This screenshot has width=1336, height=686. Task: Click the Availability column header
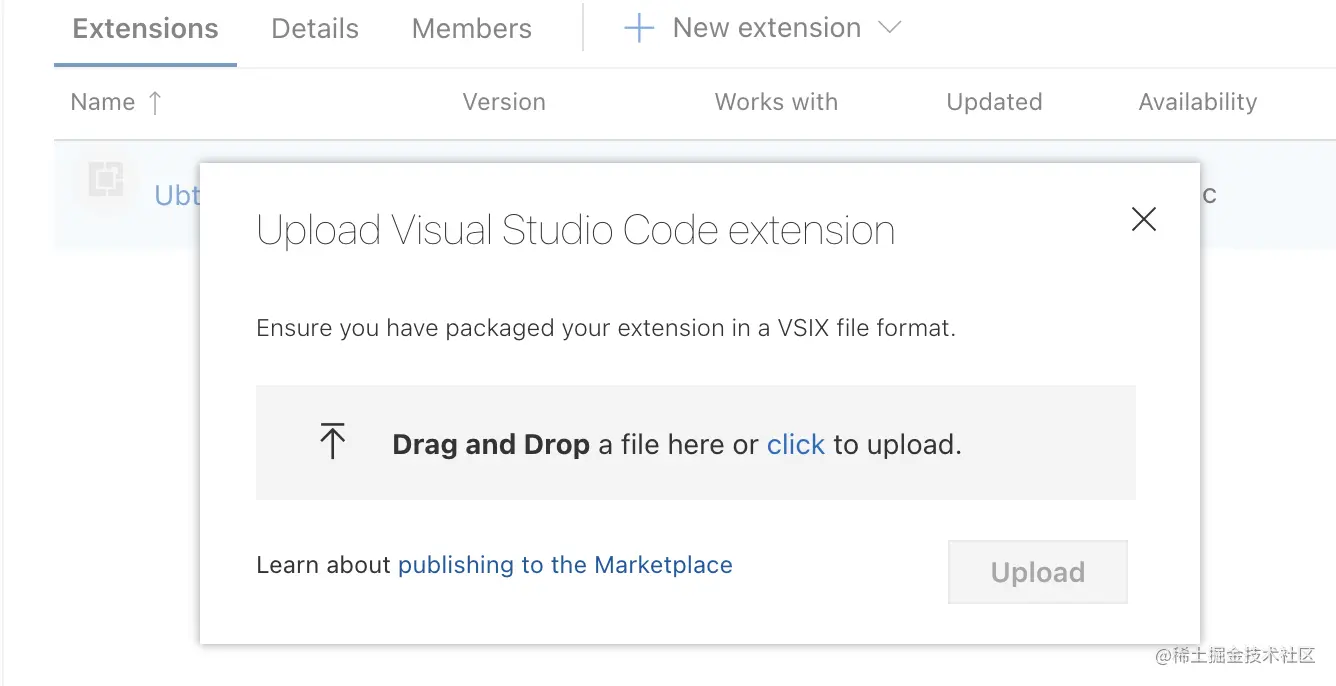pos(1197,102)
